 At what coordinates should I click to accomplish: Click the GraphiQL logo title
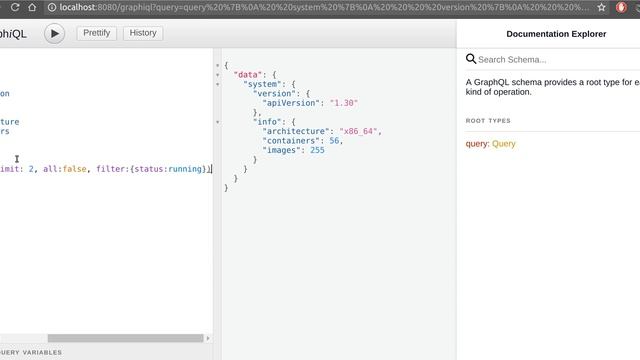coord(13,34)
